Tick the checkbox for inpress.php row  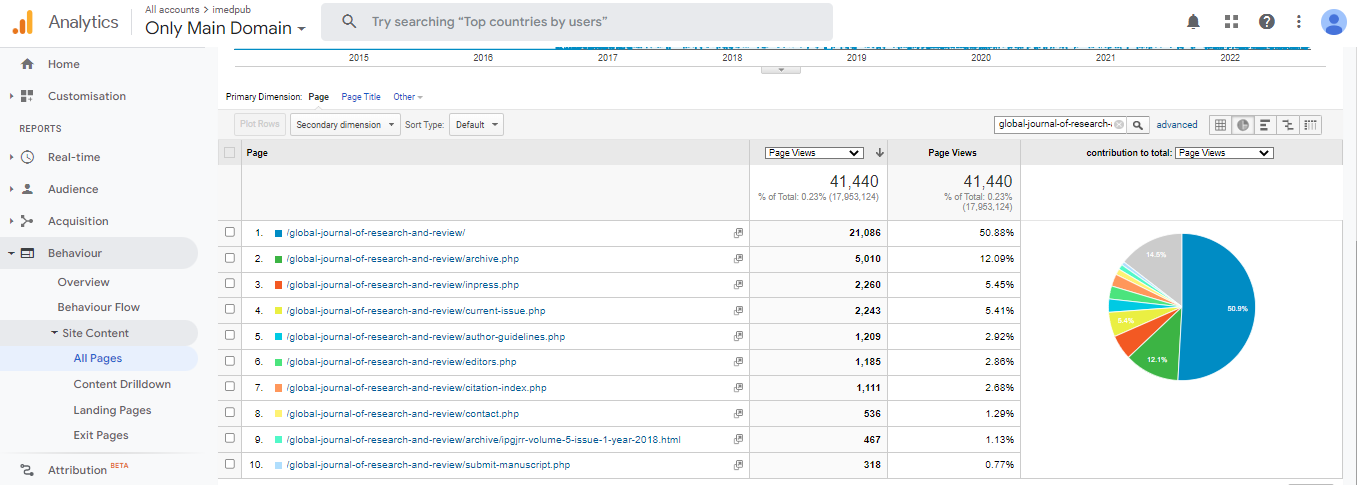[x=230, y=284]
